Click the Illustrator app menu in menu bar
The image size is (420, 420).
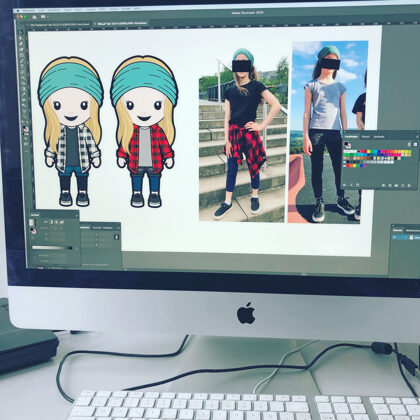(x=28, y=10)
